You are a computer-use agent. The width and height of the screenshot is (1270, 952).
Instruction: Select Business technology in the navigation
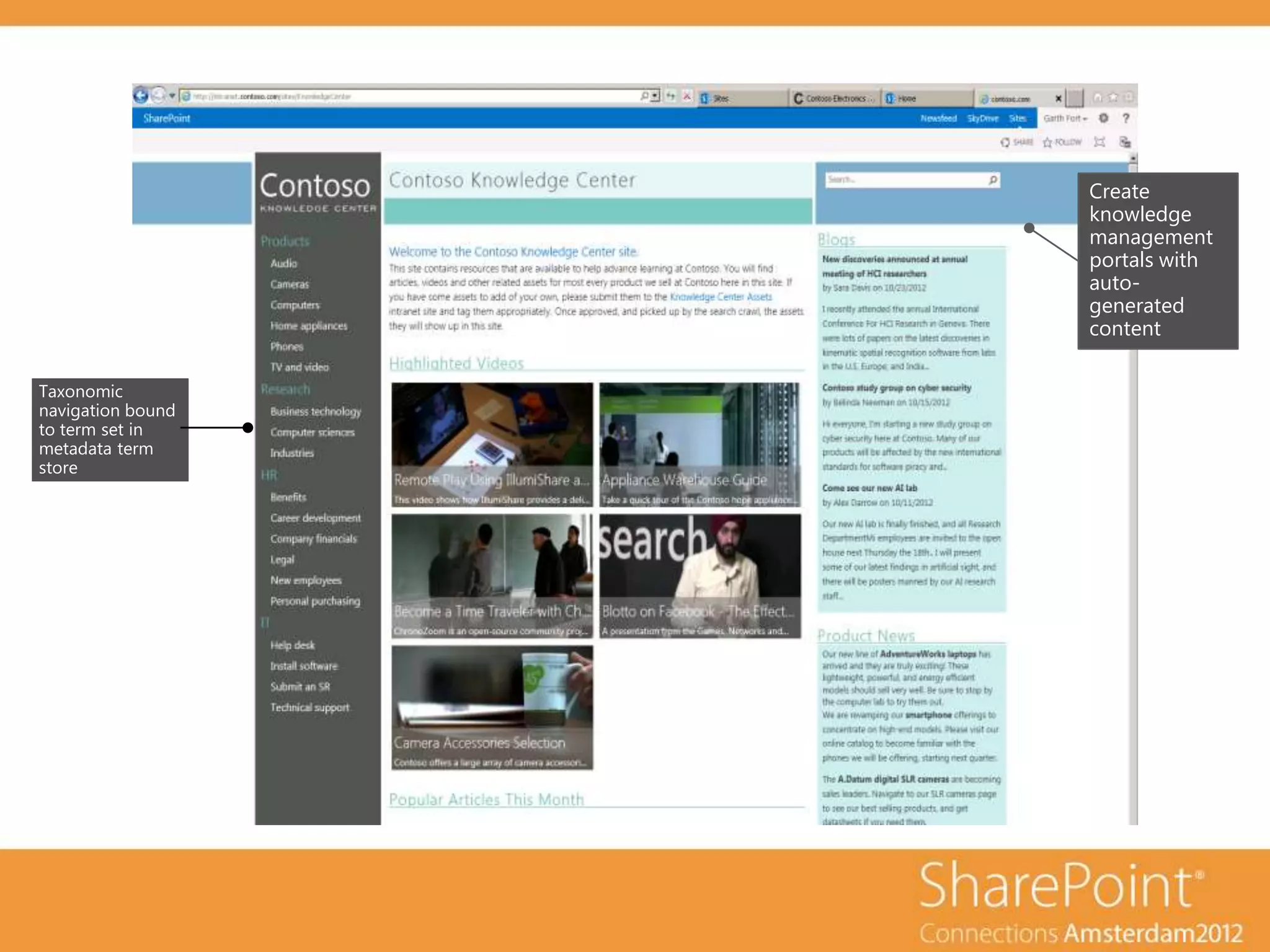[316, 412]
